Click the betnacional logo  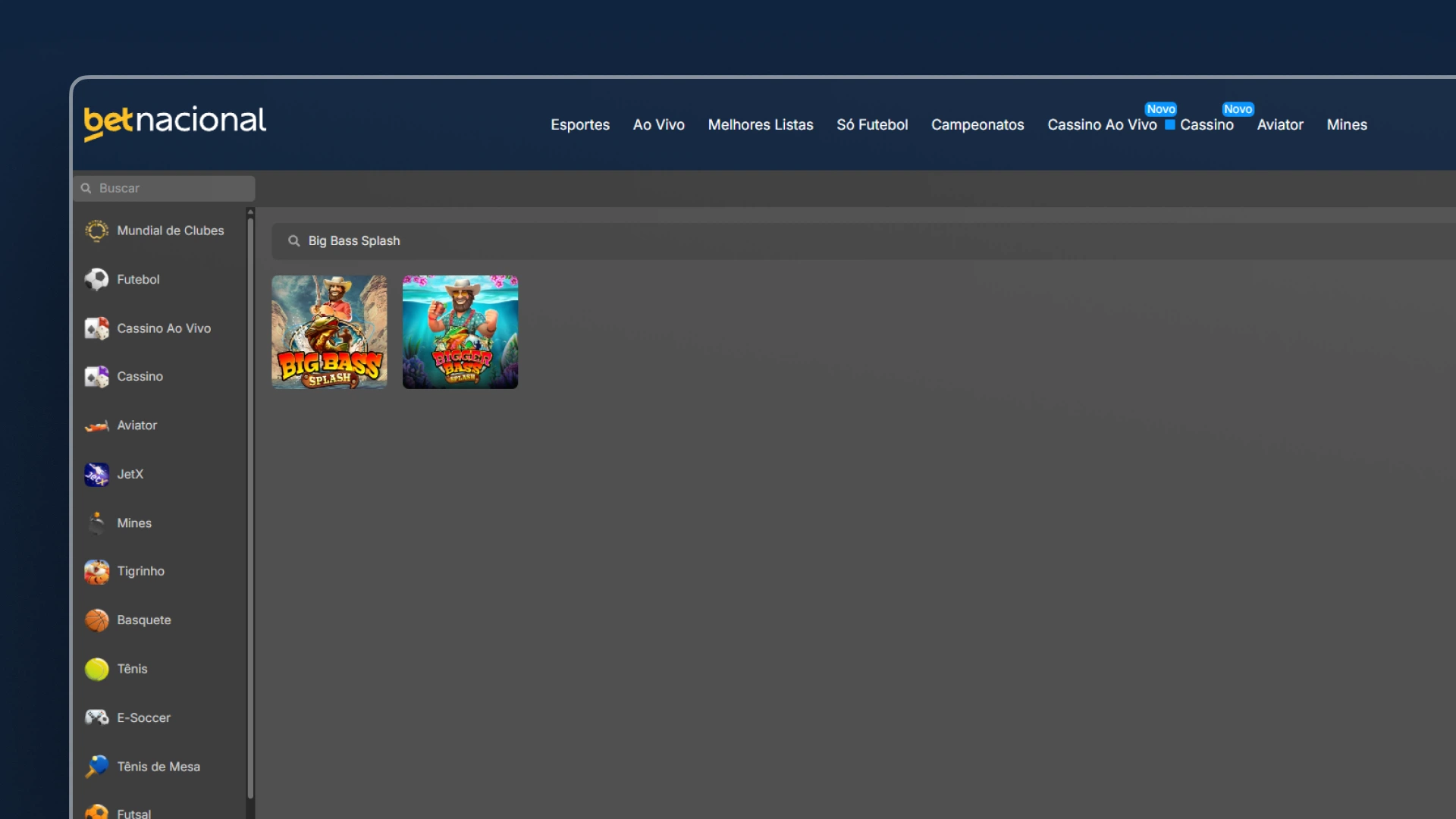(x=175, y=123)
